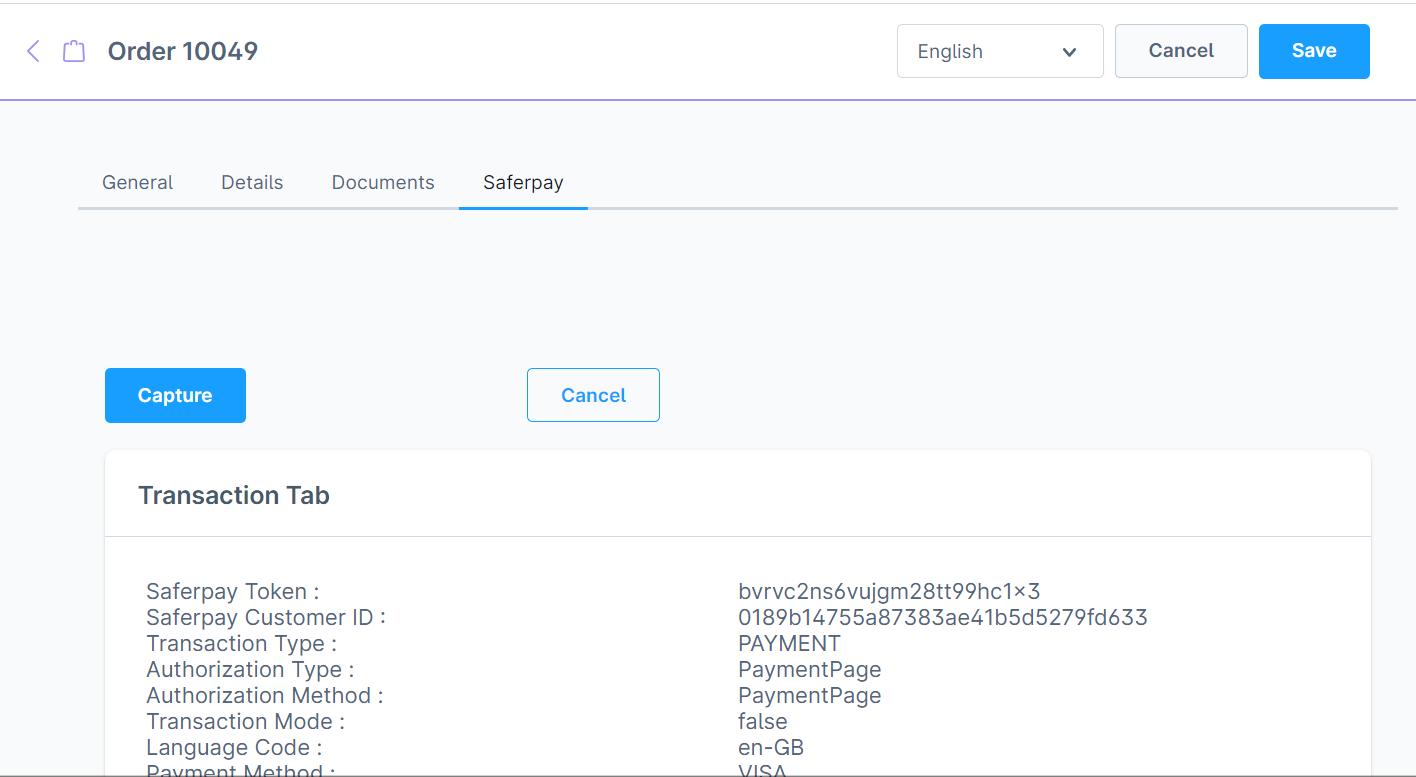Click the VISA payment method value

(x=762, y=770)
